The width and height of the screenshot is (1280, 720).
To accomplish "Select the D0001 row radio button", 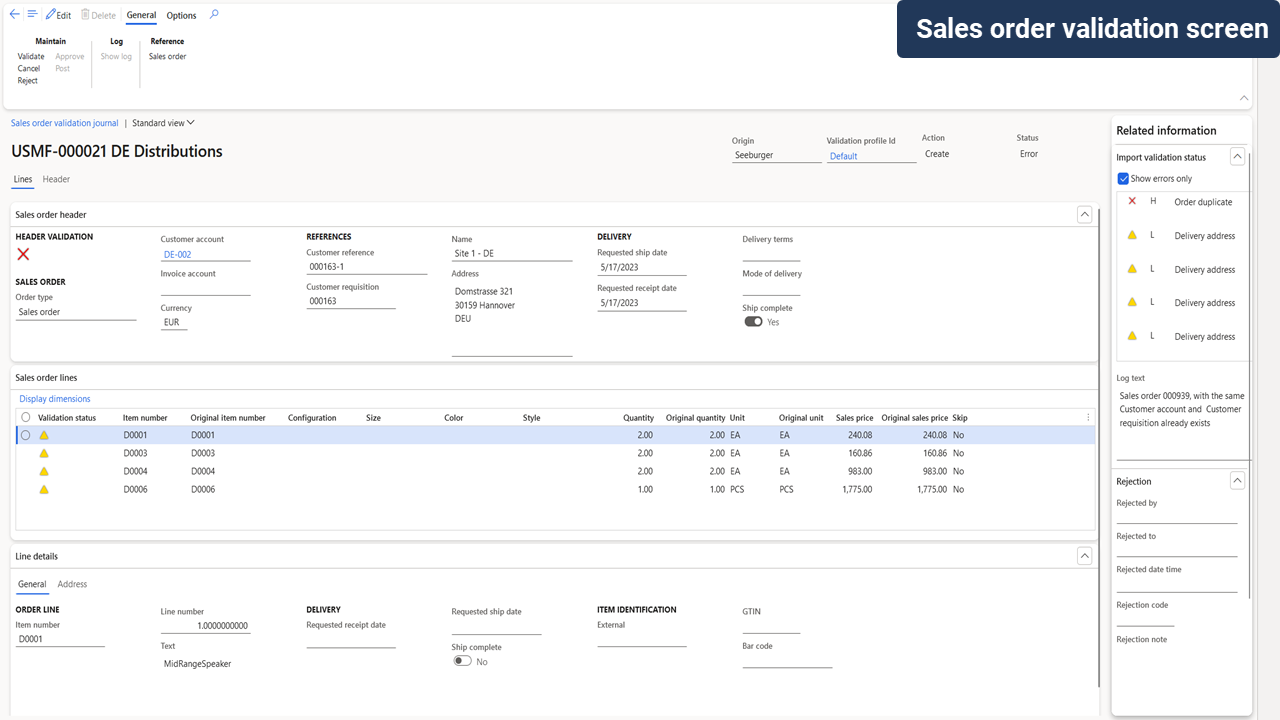I will coord(26,435).
